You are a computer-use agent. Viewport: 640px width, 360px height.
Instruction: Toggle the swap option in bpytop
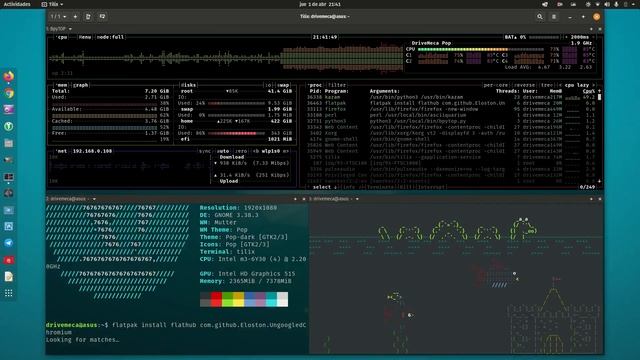click(x=283, y=85)
